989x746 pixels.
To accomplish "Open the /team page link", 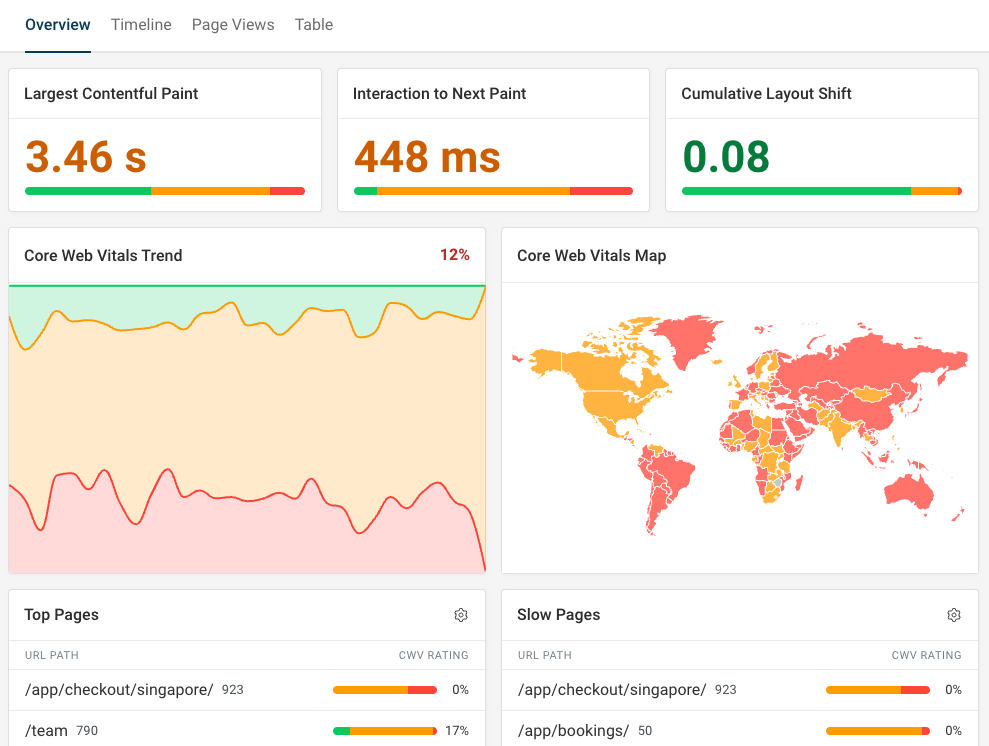I will 47,730.
